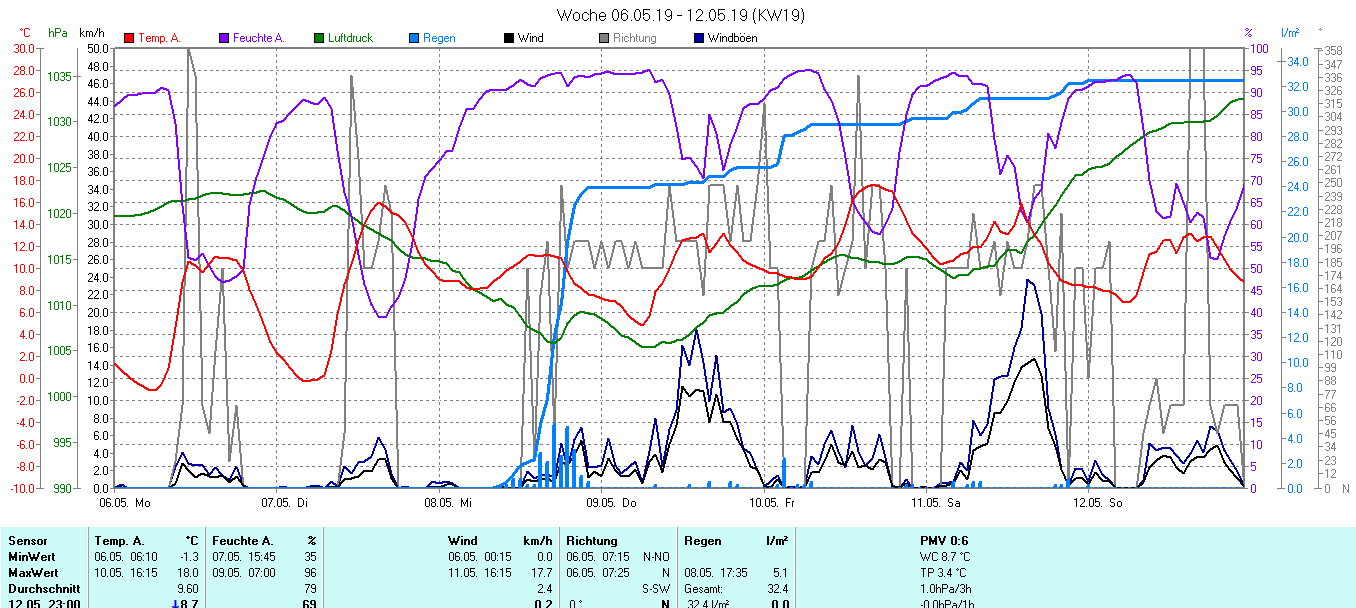Click the 12.05. So date marker
Screen dimensions: 1356x608
(1099, 502)
